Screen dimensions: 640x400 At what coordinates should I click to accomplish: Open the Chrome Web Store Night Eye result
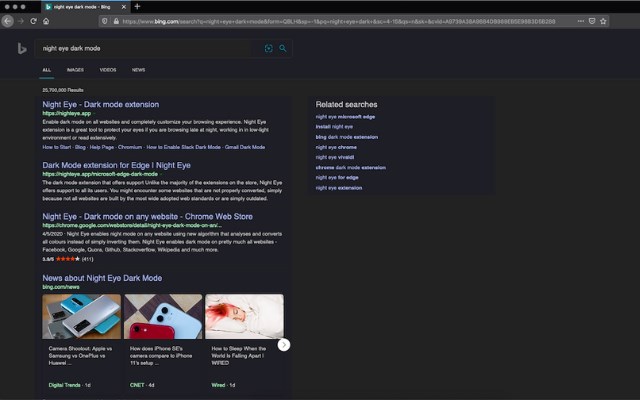147,217
